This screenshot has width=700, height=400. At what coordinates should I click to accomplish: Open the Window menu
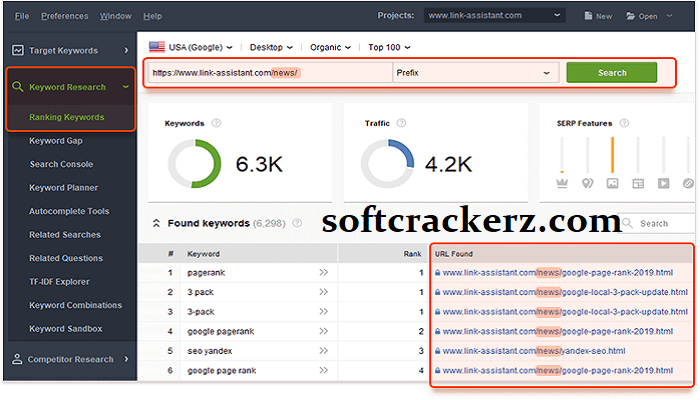click(116, 16)
